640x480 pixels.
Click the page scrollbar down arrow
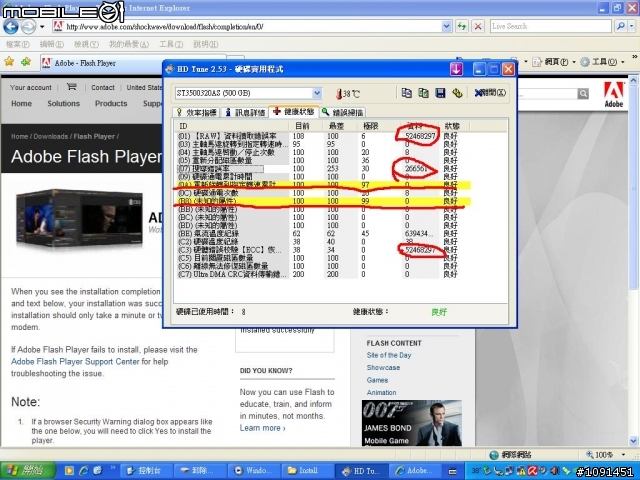pyautogui.click(x=633, y=441)
